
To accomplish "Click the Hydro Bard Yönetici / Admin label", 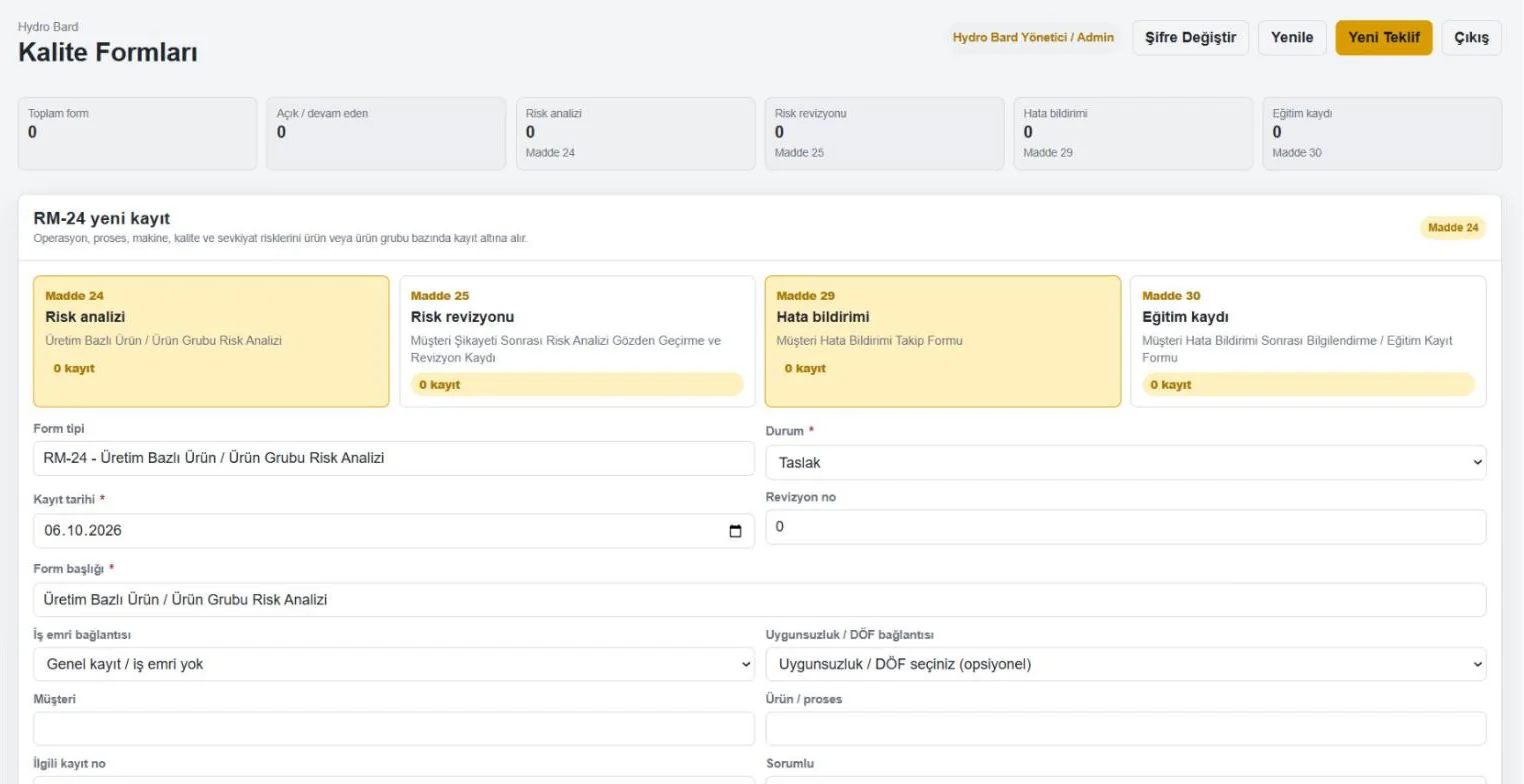I will (x=1033, y=38).
